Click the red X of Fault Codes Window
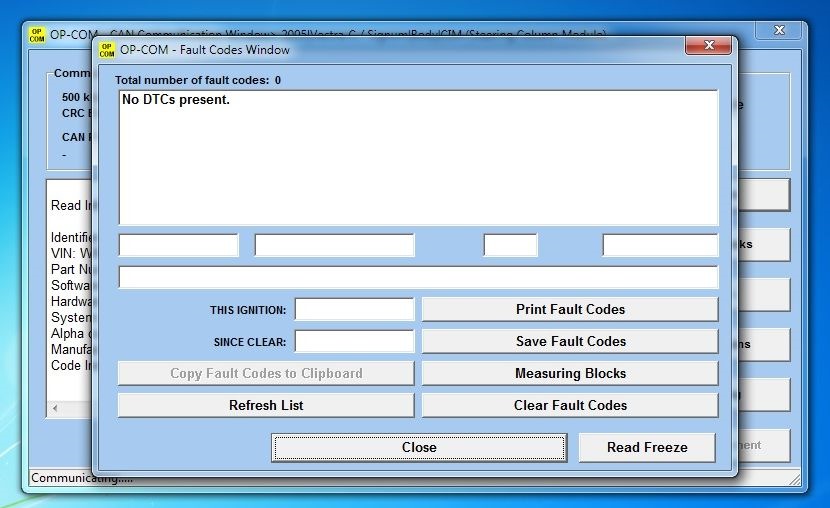The width and height of the screenshot is (830, 508). coord(708,46)
